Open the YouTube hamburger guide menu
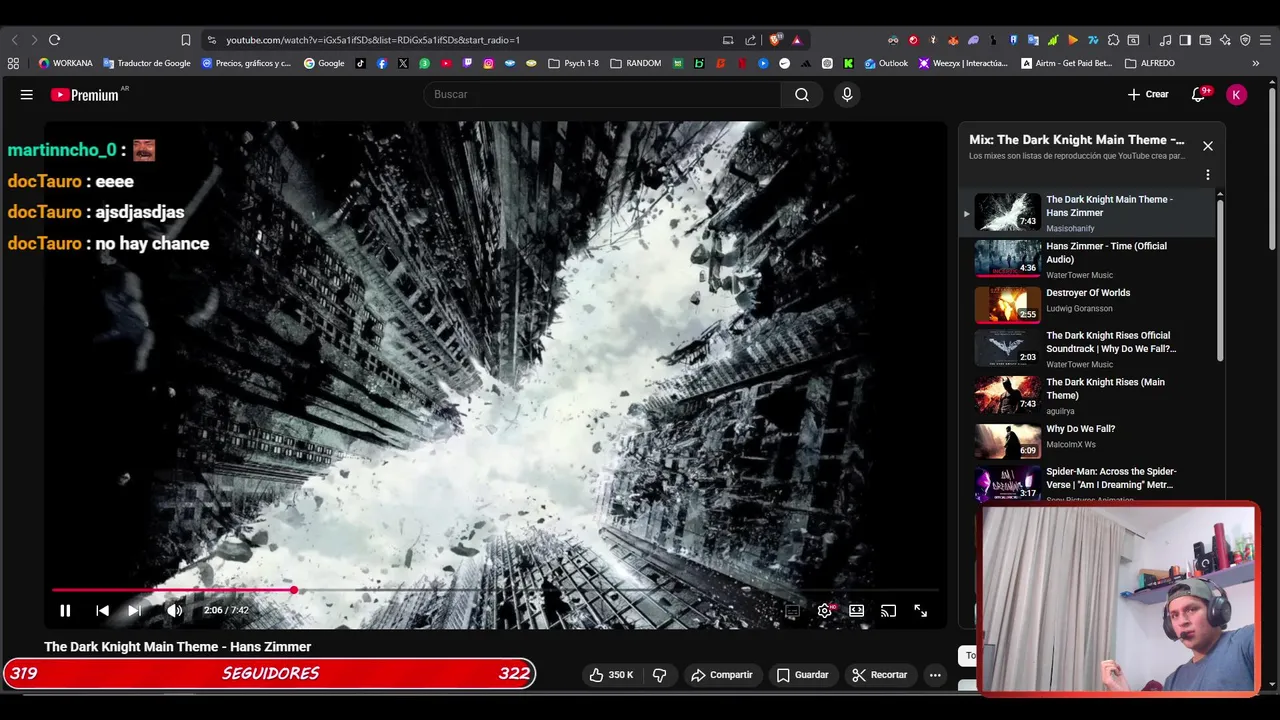1280x720 pixels. click(x=27, y=94)
